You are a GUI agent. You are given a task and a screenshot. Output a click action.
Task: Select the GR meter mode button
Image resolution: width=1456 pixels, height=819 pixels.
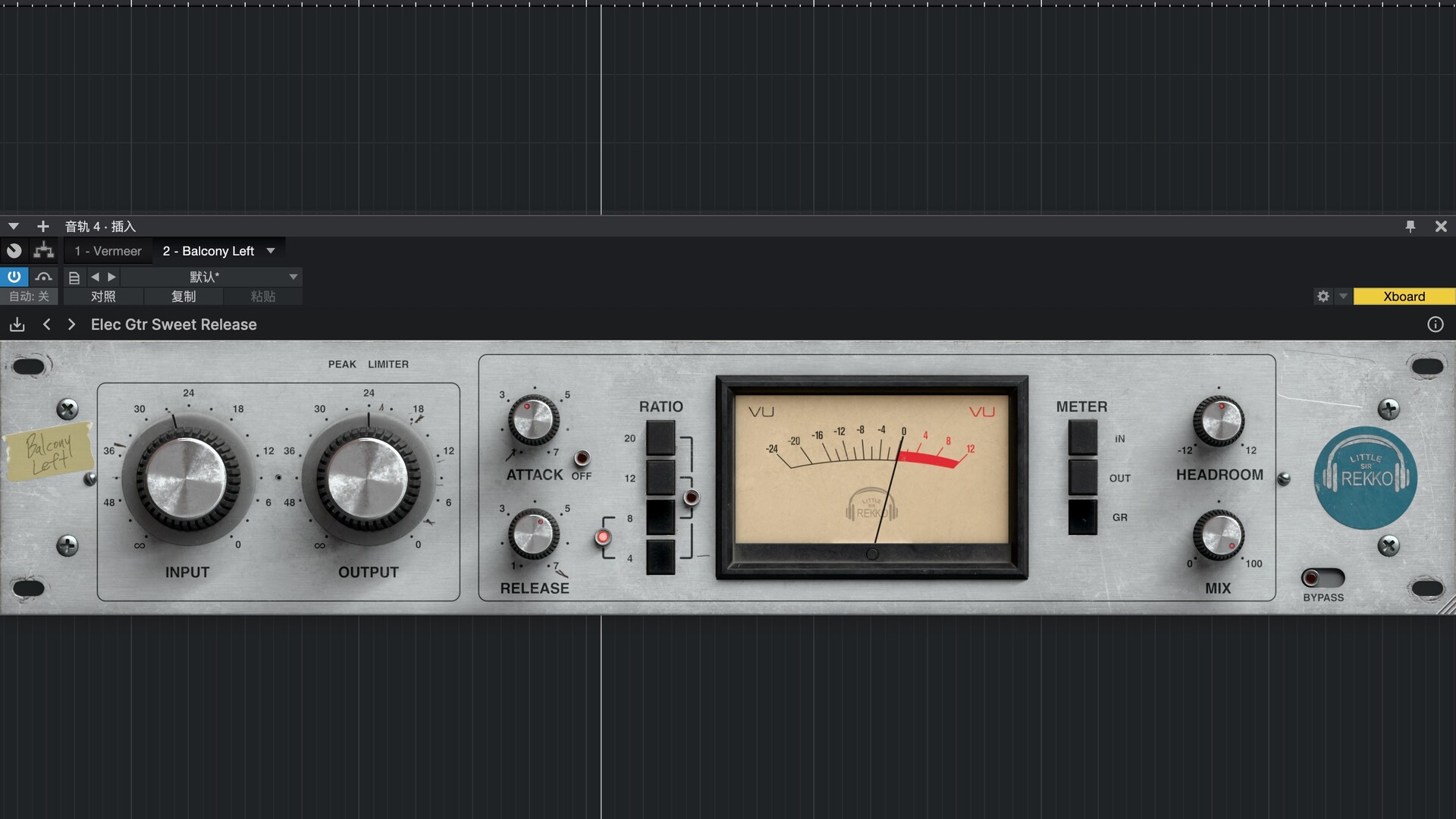(x=1082, y=517)
